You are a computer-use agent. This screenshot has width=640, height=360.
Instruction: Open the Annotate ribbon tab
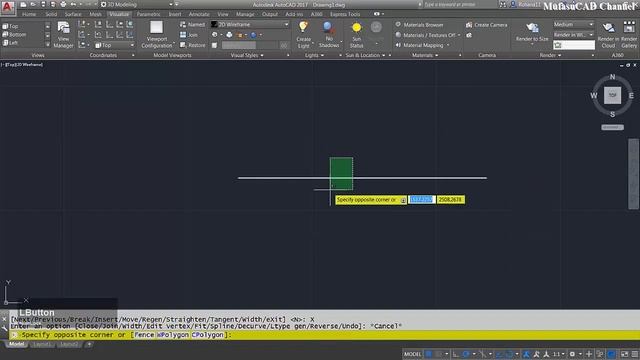pos(199,14)
